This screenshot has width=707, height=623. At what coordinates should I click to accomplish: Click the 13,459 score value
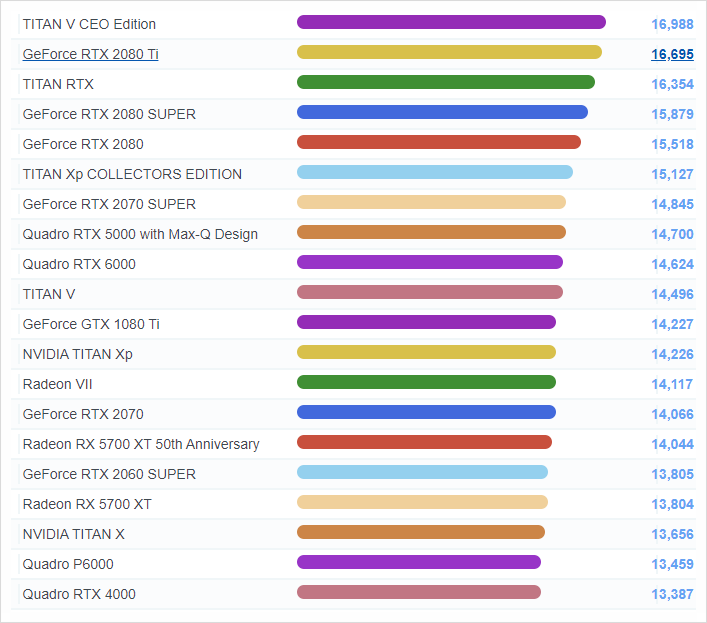pos(672,564)
